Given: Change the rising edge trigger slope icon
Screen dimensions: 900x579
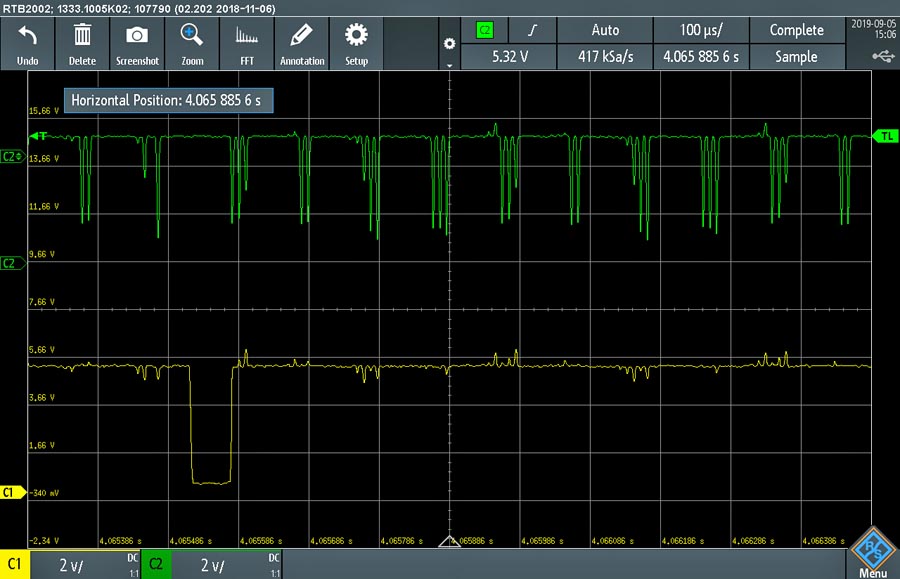Looking at the screenshot, I should (x=532, y=30).
